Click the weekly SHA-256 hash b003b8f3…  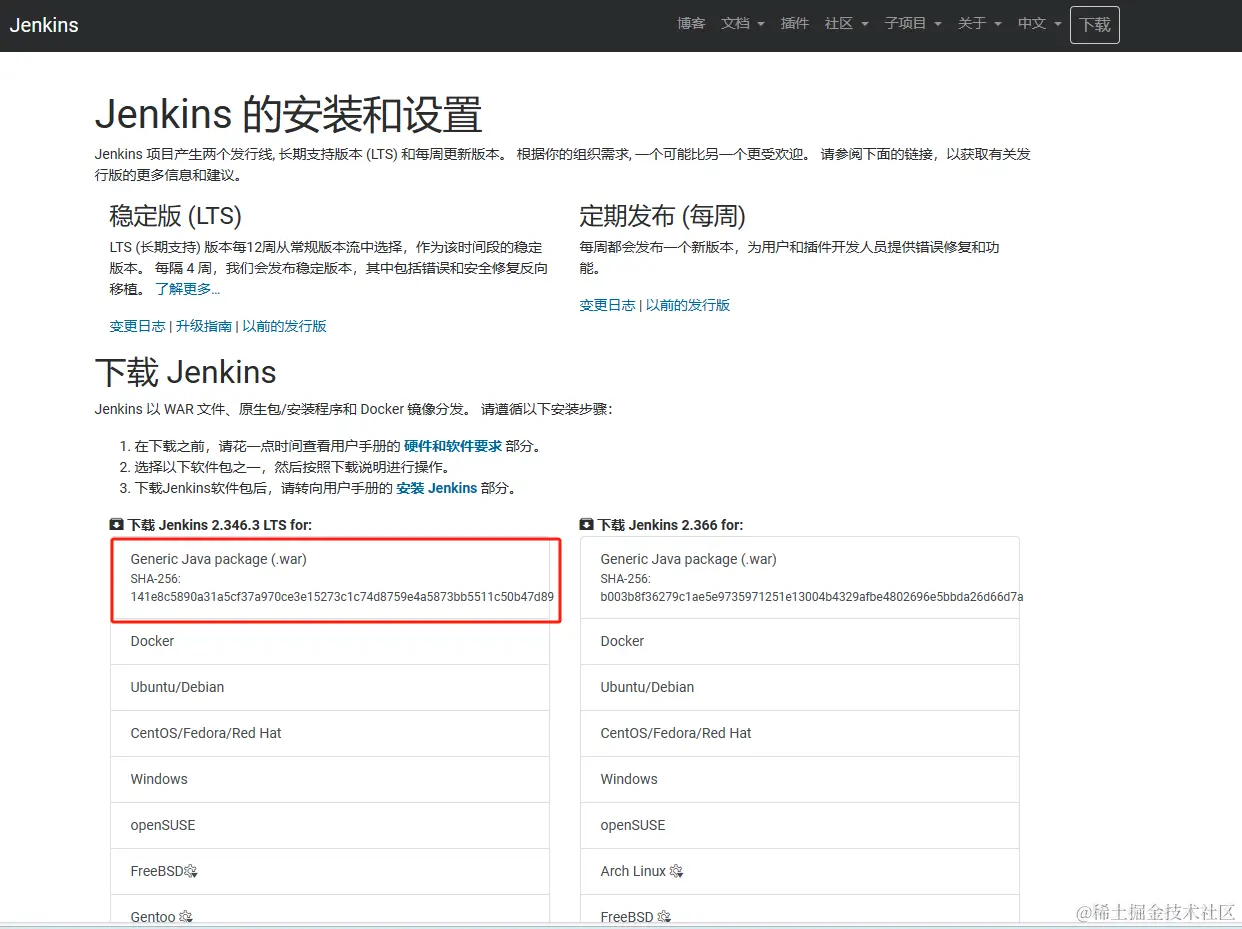coord(812,597)
